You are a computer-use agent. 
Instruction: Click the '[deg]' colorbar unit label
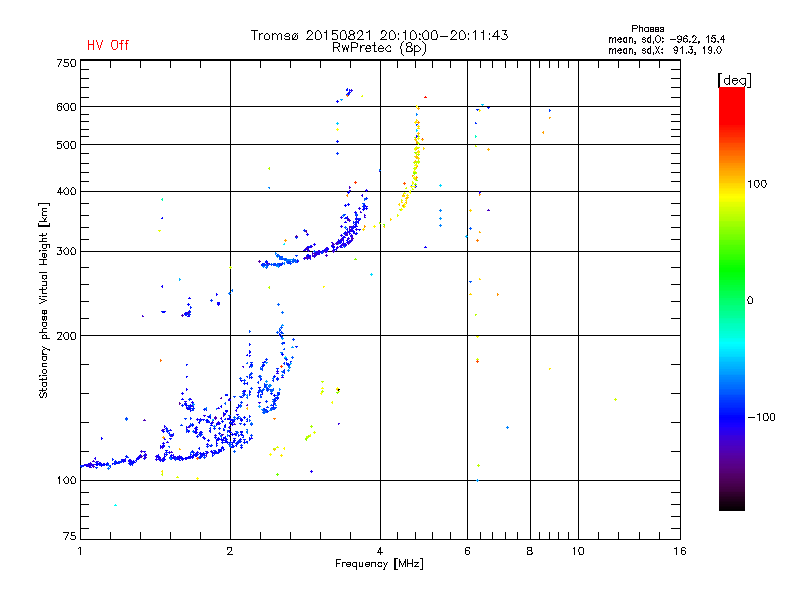click(734, 80)
